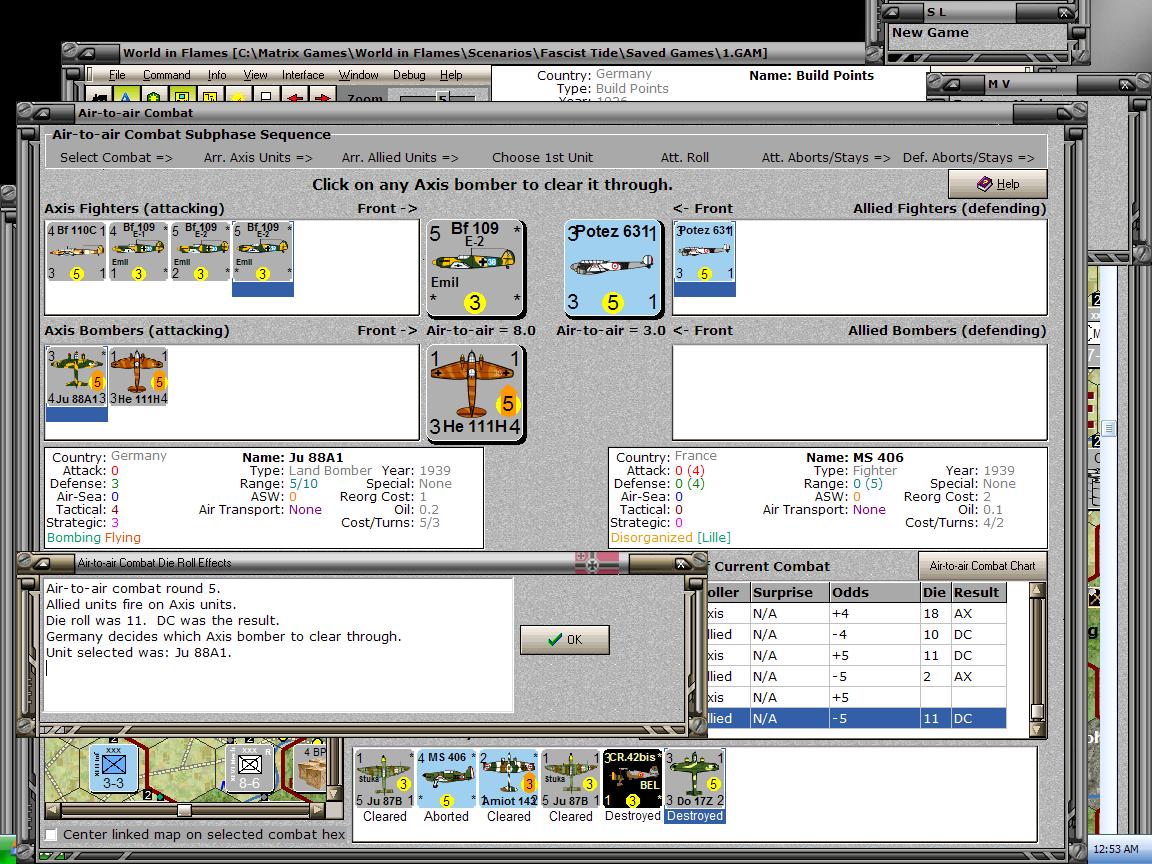Click in the die roll effects text box
Viewport: 1152px width, 864px height.
278,644
